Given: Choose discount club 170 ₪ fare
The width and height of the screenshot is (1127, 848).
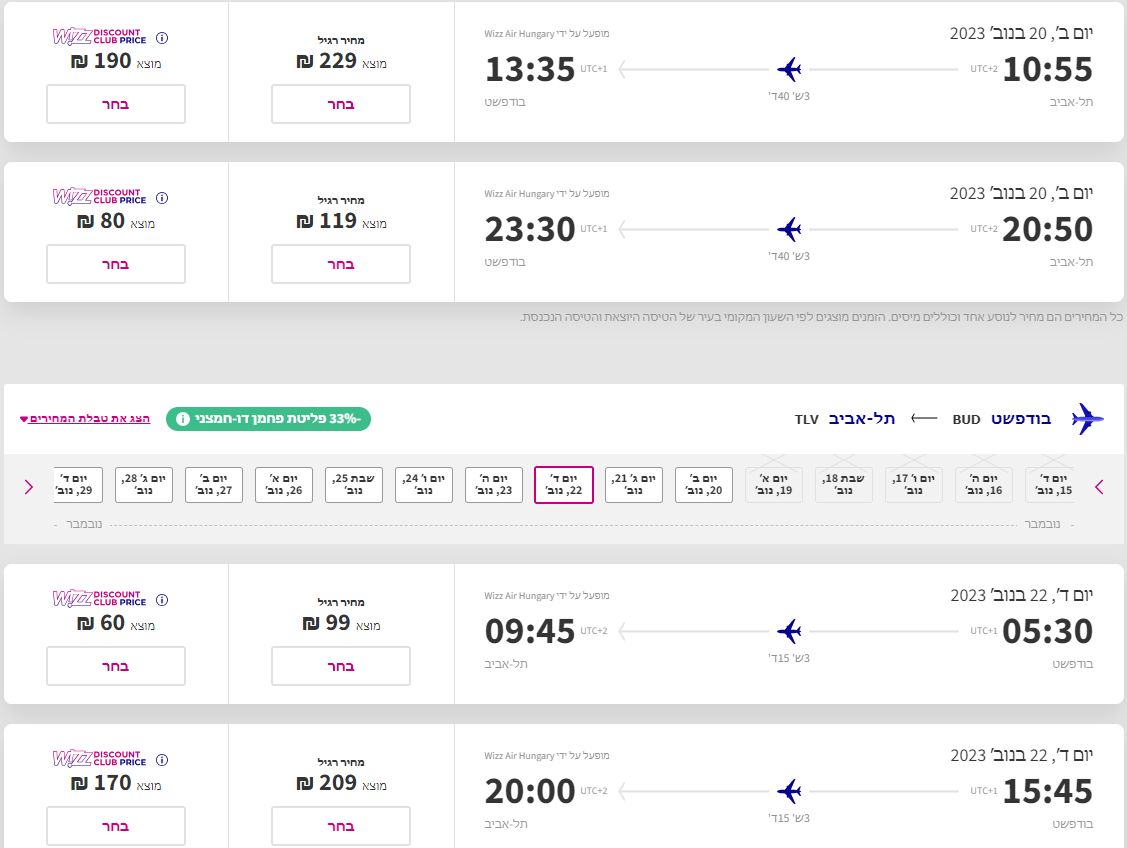Looking at the screenshot, I should [116, 826].
